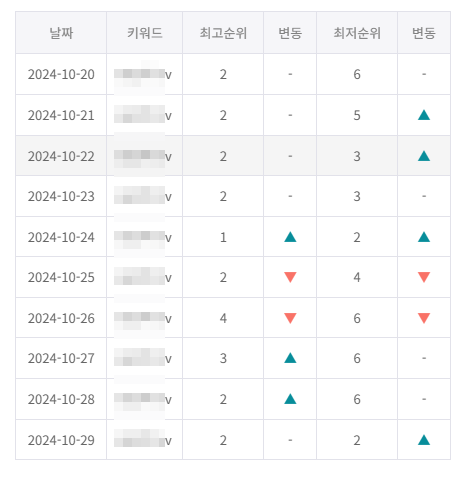Click the teal up arrow in 2024-10-22 row
Screen dimensions: 469x478
point(424,156)
